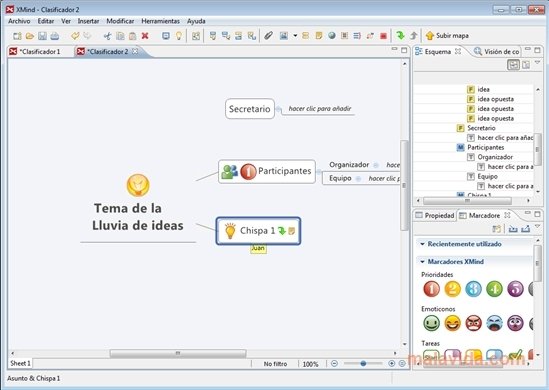Click the light bulb toolbar icon
Viewport: 549px width, 390px height.
point(179,36)
